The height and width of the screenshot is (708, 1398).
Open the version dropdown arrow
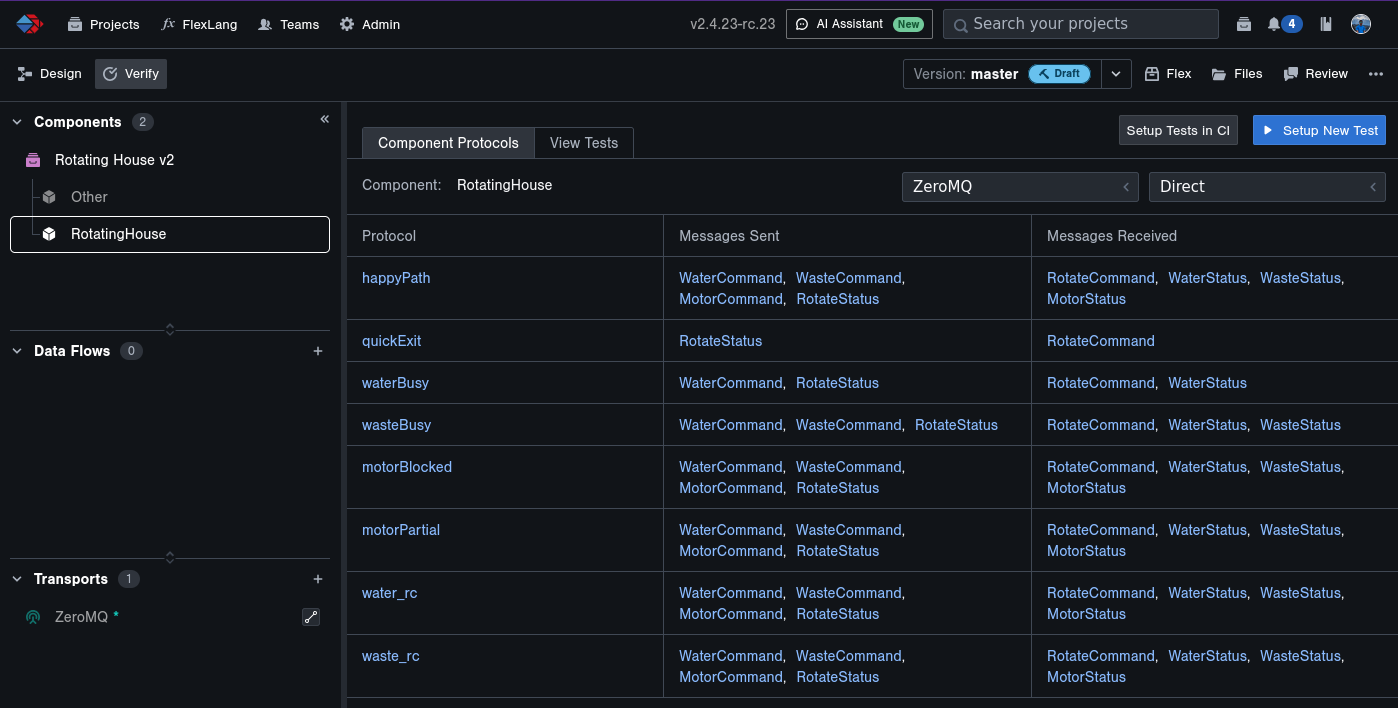tap(1117, 74)
